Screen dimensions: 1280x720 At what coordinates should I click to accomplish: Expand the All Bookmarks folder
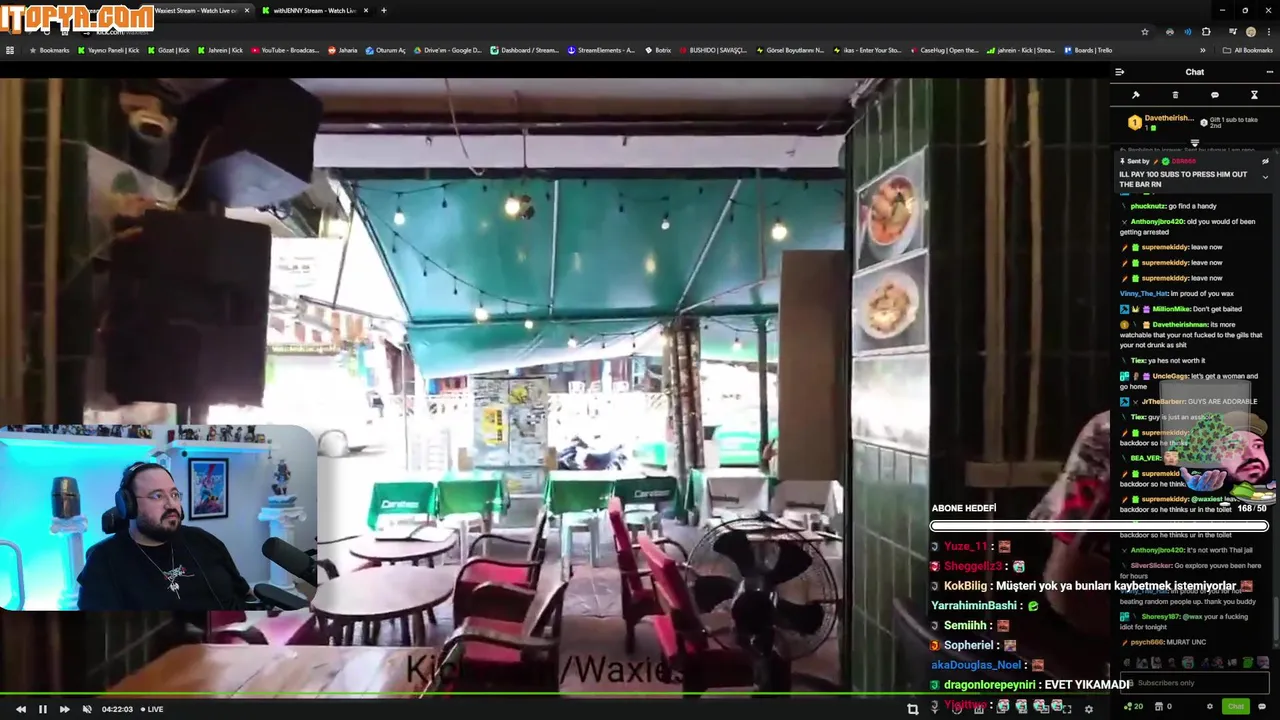[x=1248, y=50]
